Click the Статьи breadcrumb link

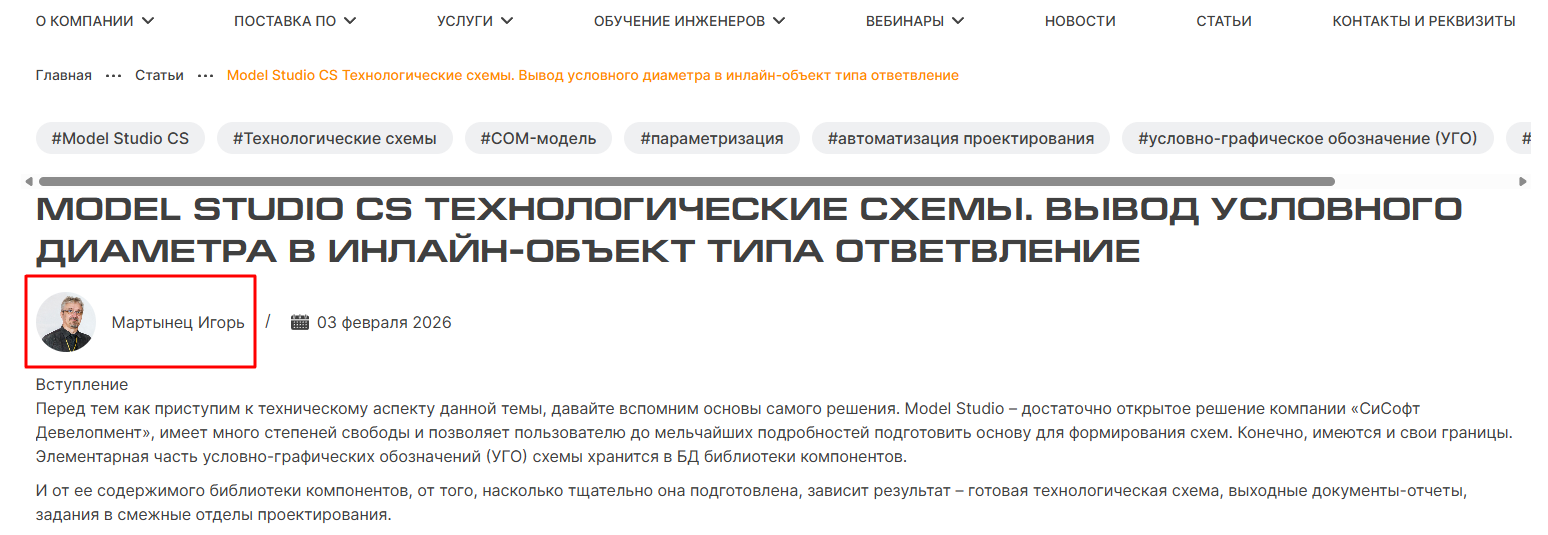[x=159, y=75]
